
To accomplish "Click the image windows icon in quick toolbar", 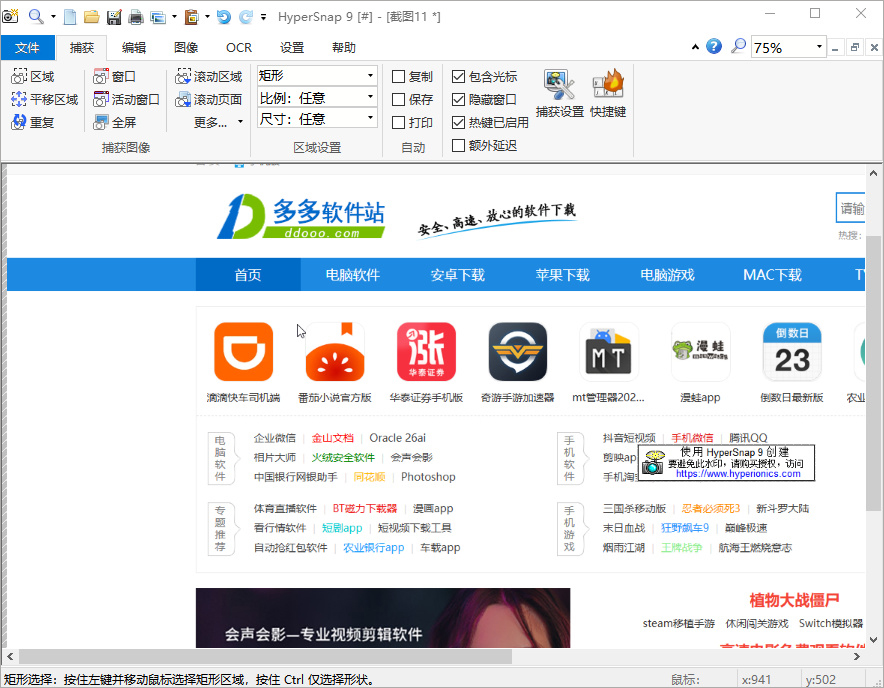I will (x=158, y=17).
